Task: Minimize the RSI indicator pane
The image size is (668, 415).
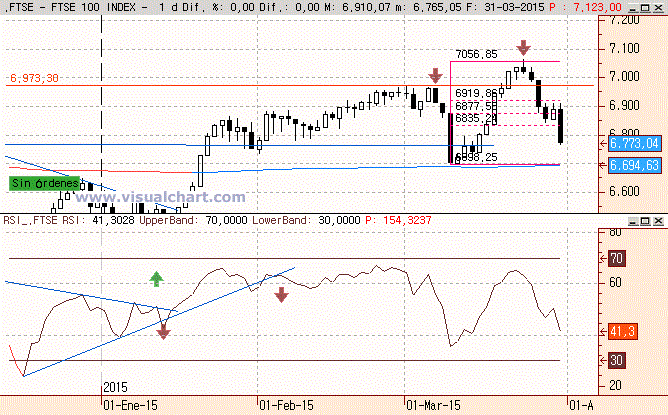Action: (633, 221)
